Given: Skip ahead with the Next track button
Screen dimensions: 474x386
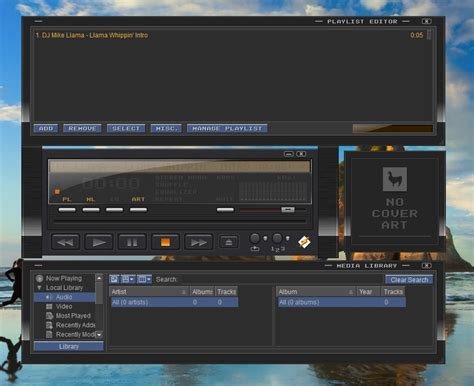Looking at the screenshot, I should tap(199, 242).
